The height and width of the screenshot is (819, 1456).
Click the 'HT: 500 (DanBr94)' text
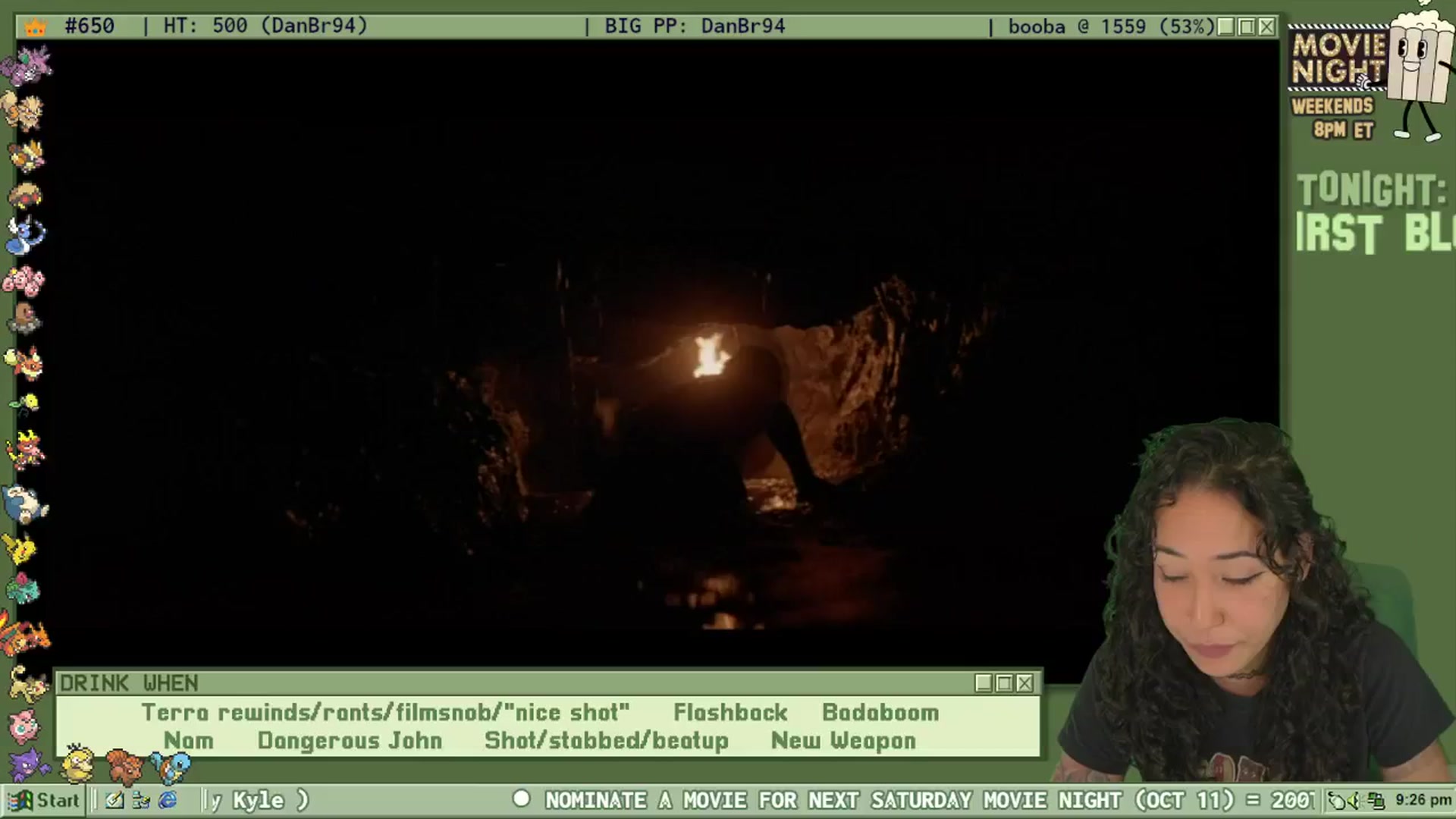coord(265,26)
